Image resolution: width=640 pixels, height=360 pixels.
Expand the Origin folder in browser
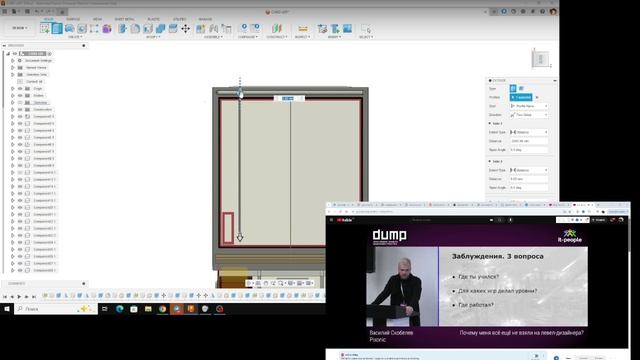pos(12,89)
